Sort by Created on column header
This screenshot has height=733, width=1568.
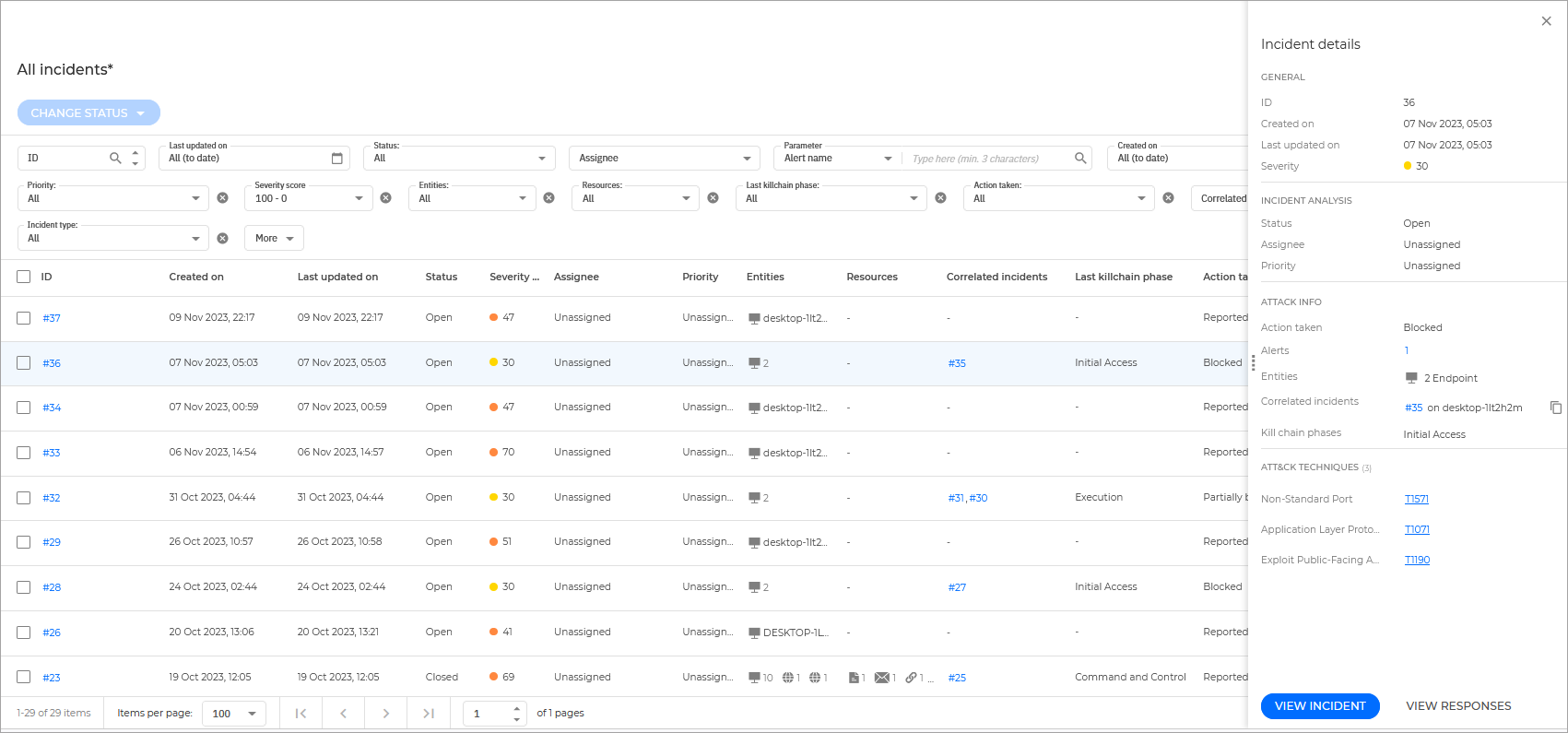196,277
